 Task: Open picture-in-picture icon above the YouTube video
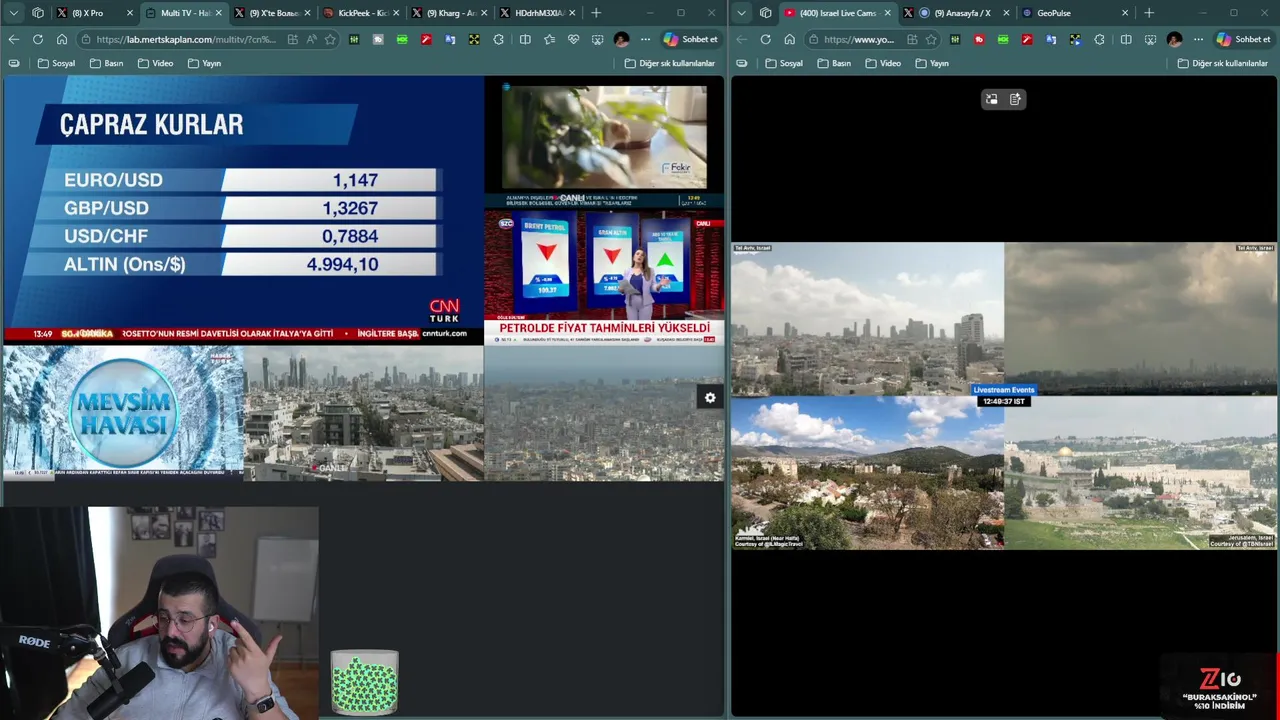[x=992, y=99]
